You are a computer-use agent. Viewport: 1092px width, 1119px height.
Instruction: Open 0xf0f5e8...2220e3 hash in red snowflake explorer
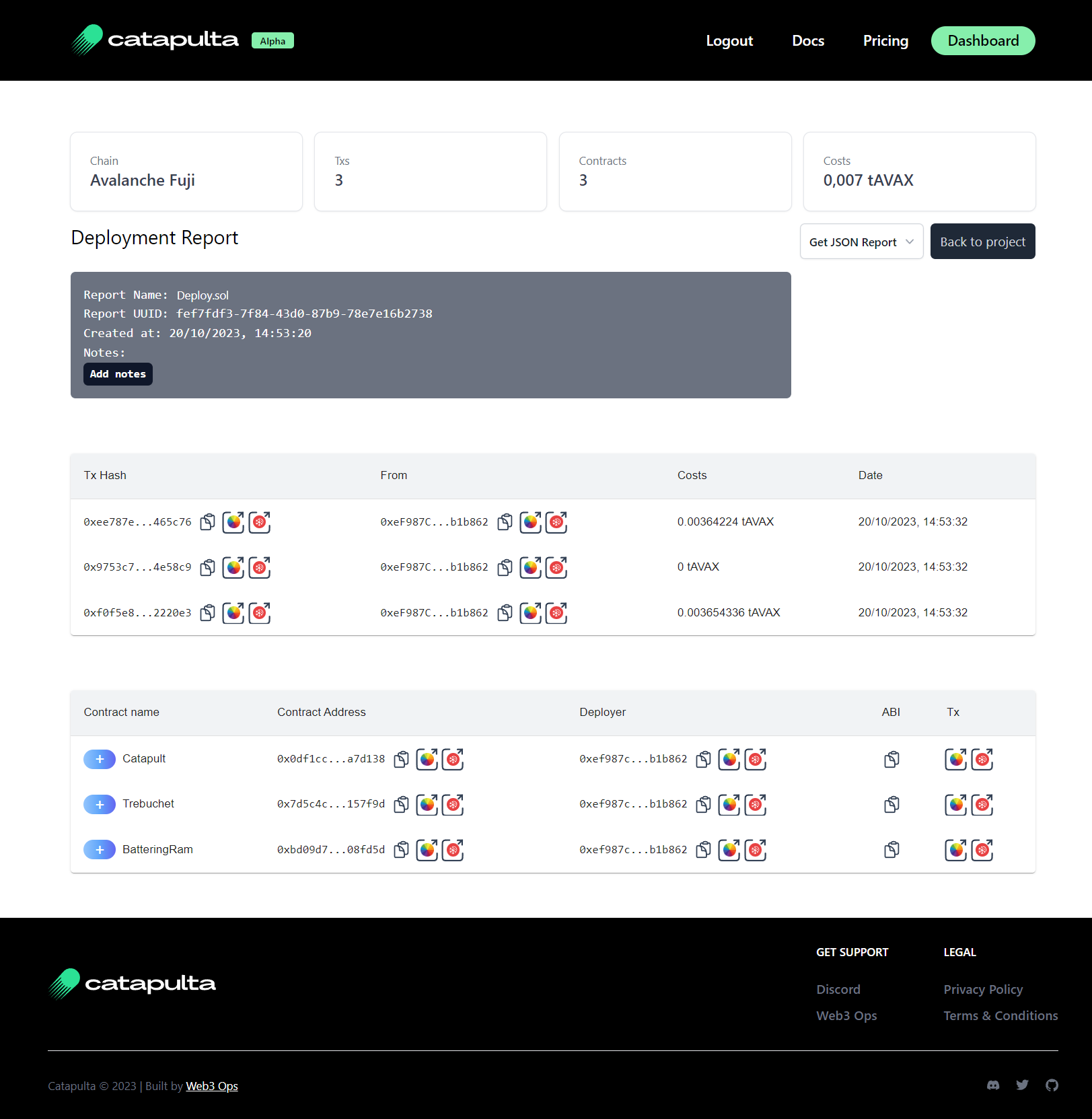click(x=260, y=613)
